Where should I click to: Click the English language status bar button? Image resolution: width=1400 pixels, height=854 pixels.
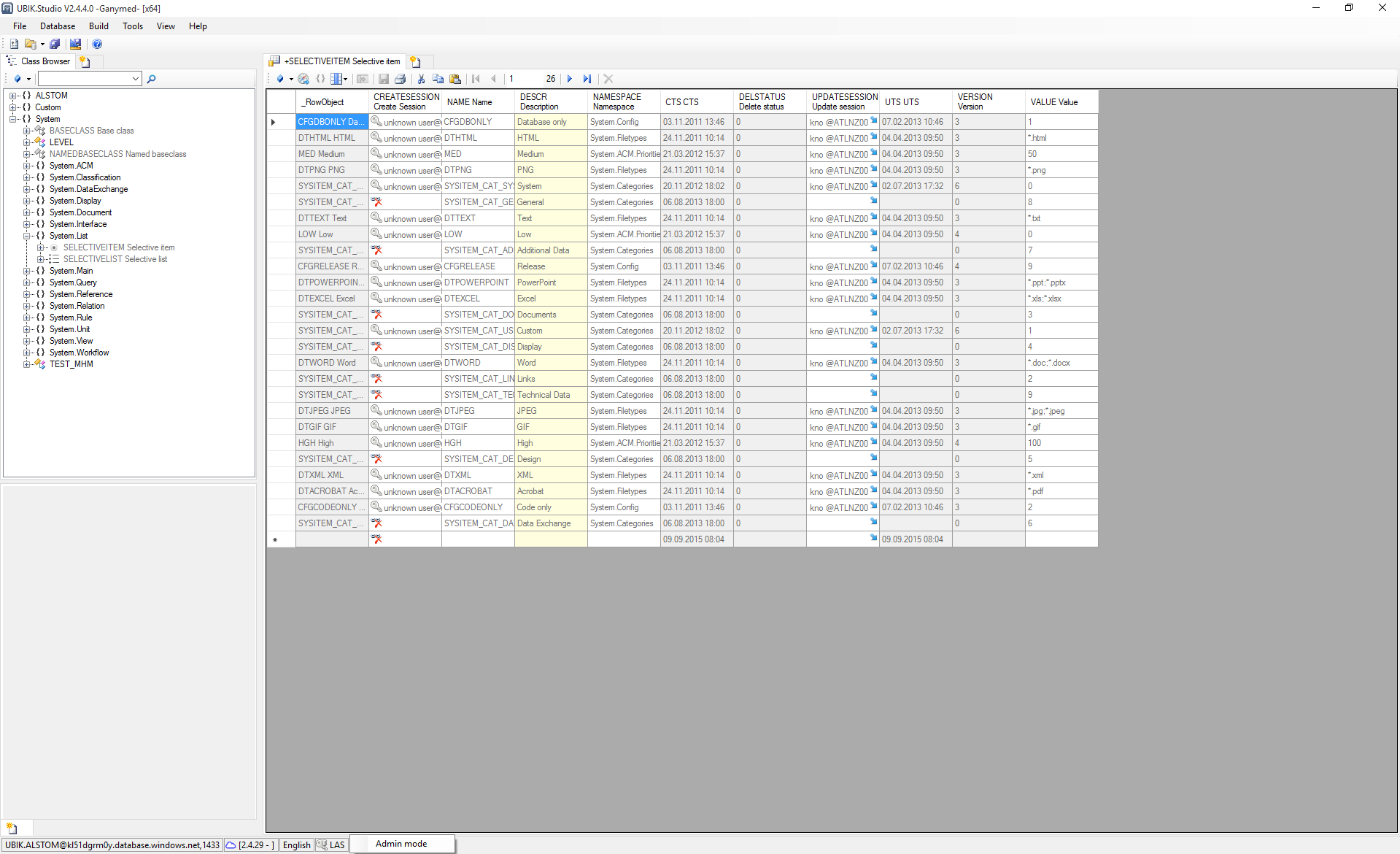pyautogui.click(x=296, y=845)
